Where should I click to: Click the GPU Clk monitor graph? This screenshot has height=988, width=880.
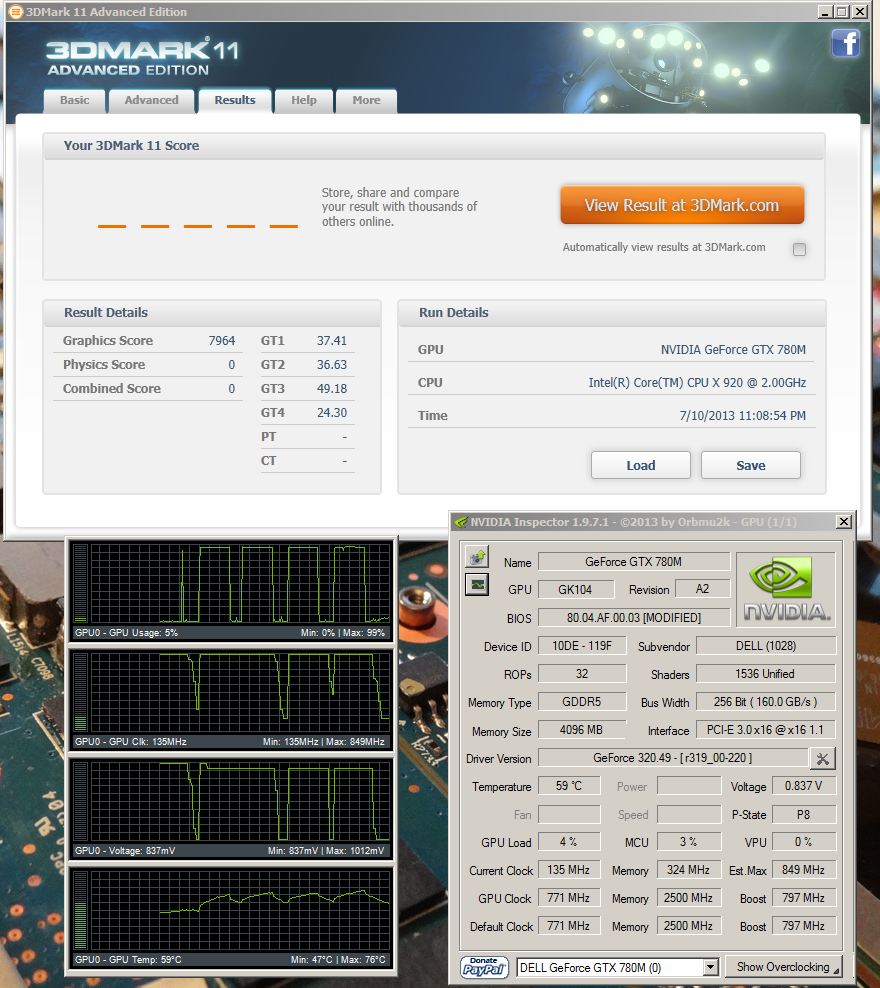231,699
